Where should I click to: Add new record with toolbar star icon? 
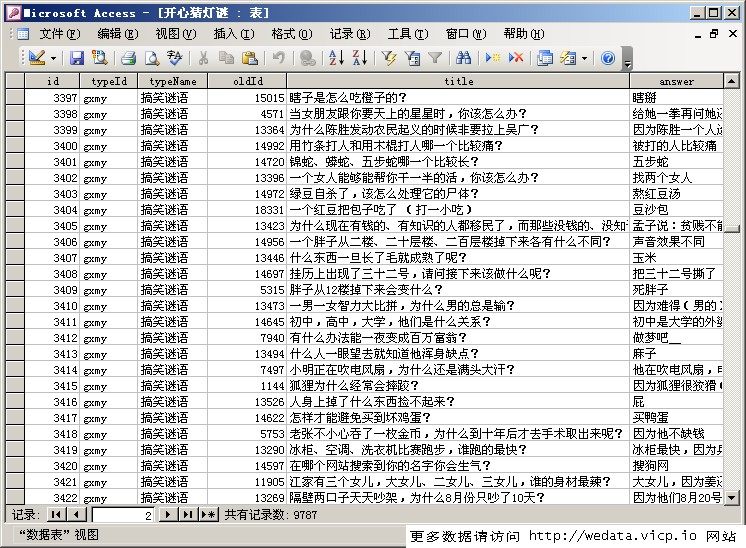click(492, 58)
